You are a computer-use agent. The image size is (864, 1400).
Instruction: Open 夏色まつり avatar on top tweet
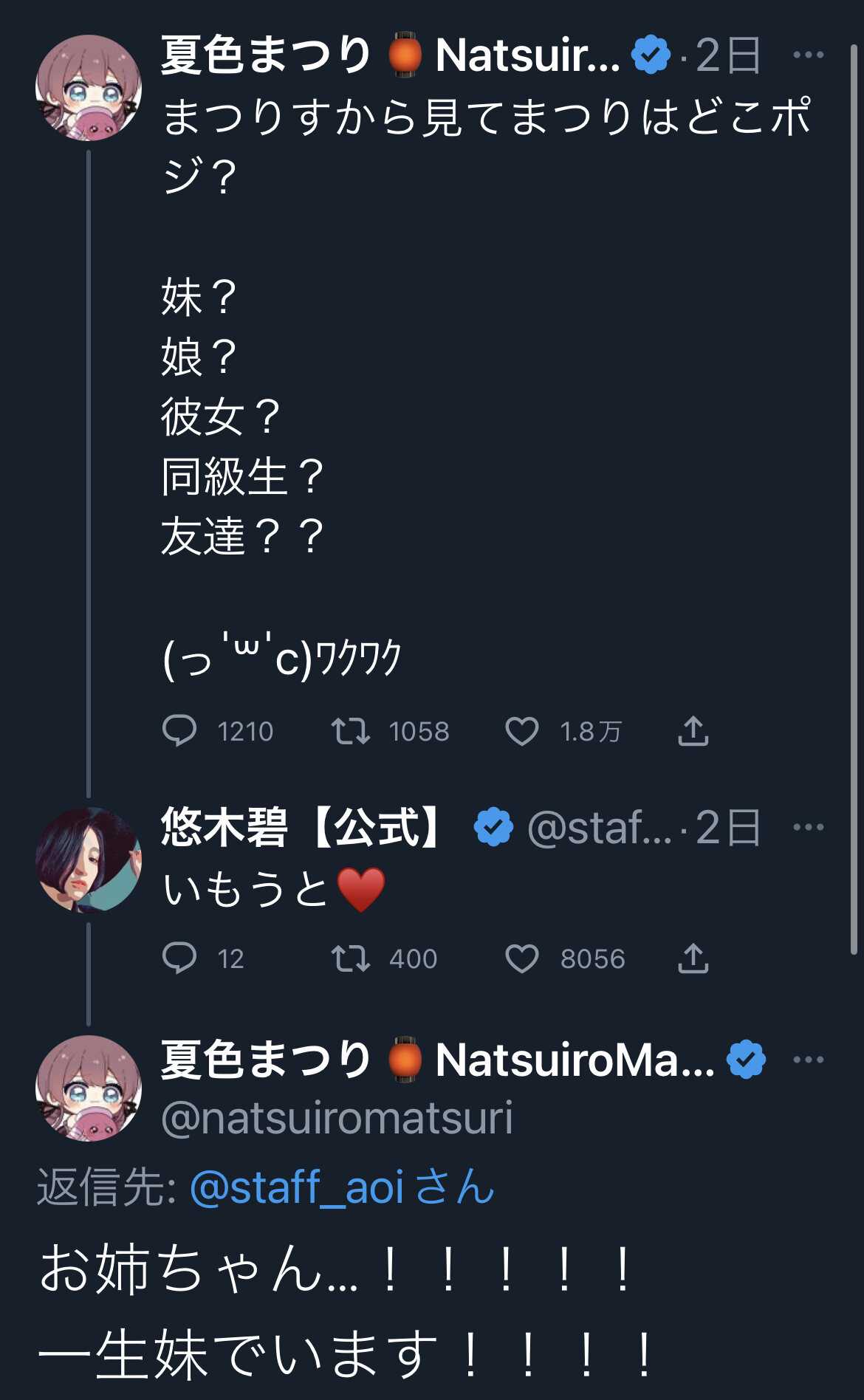click(x=89, y=87)
